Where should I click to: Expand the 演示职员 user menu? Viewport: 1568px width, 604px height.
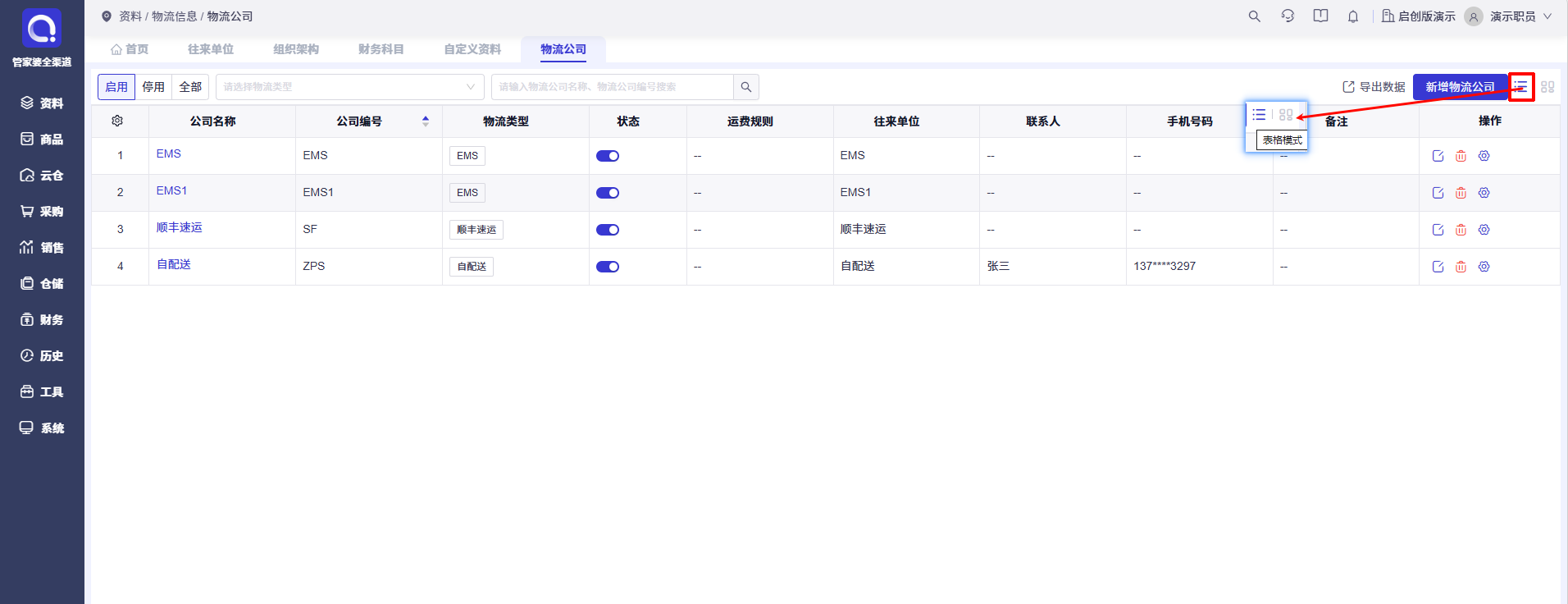(x=1521, y=16)
